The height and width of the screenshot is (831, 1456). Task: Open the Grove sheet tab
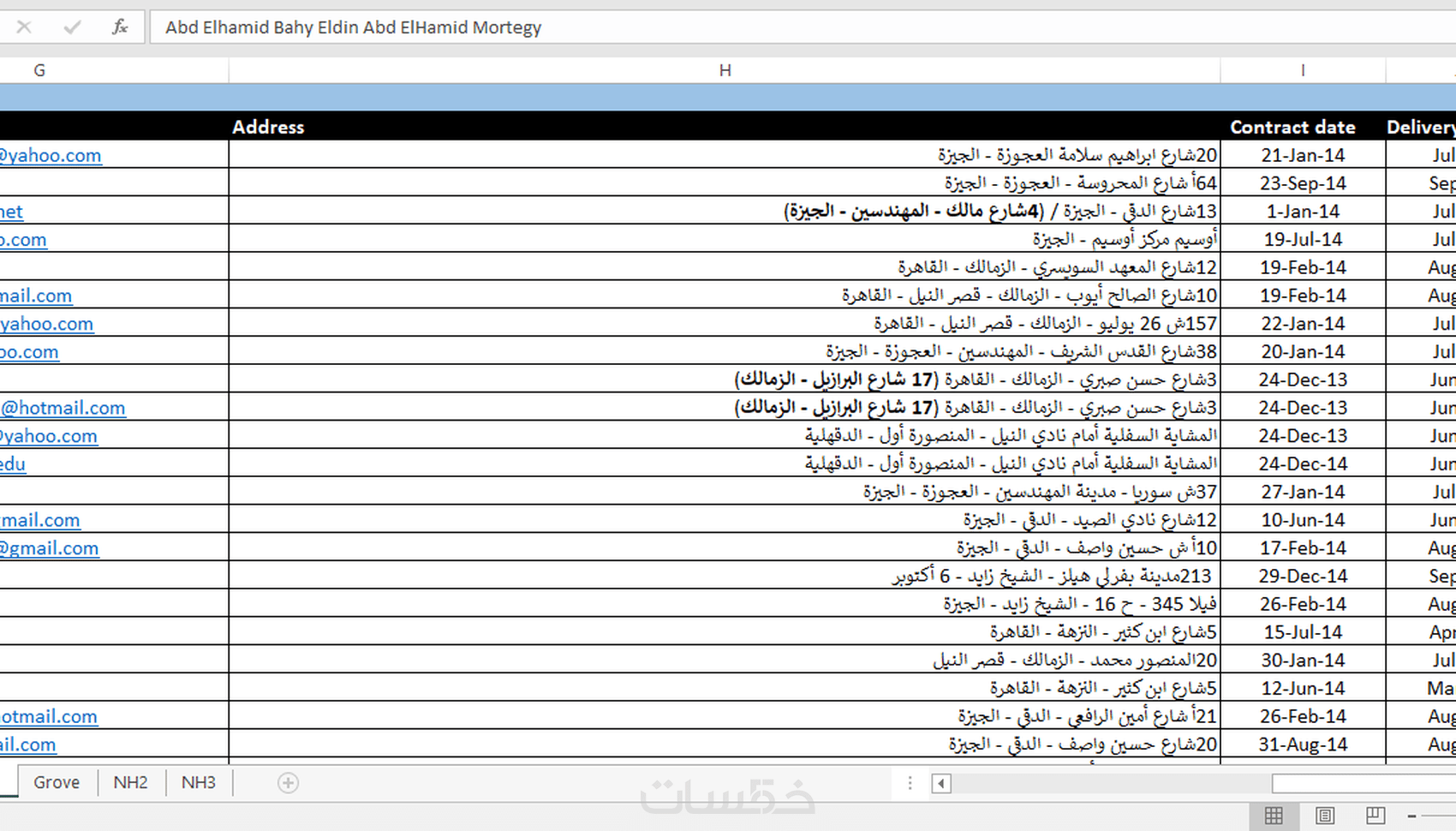pyautogui.click(x=57, y=782)
